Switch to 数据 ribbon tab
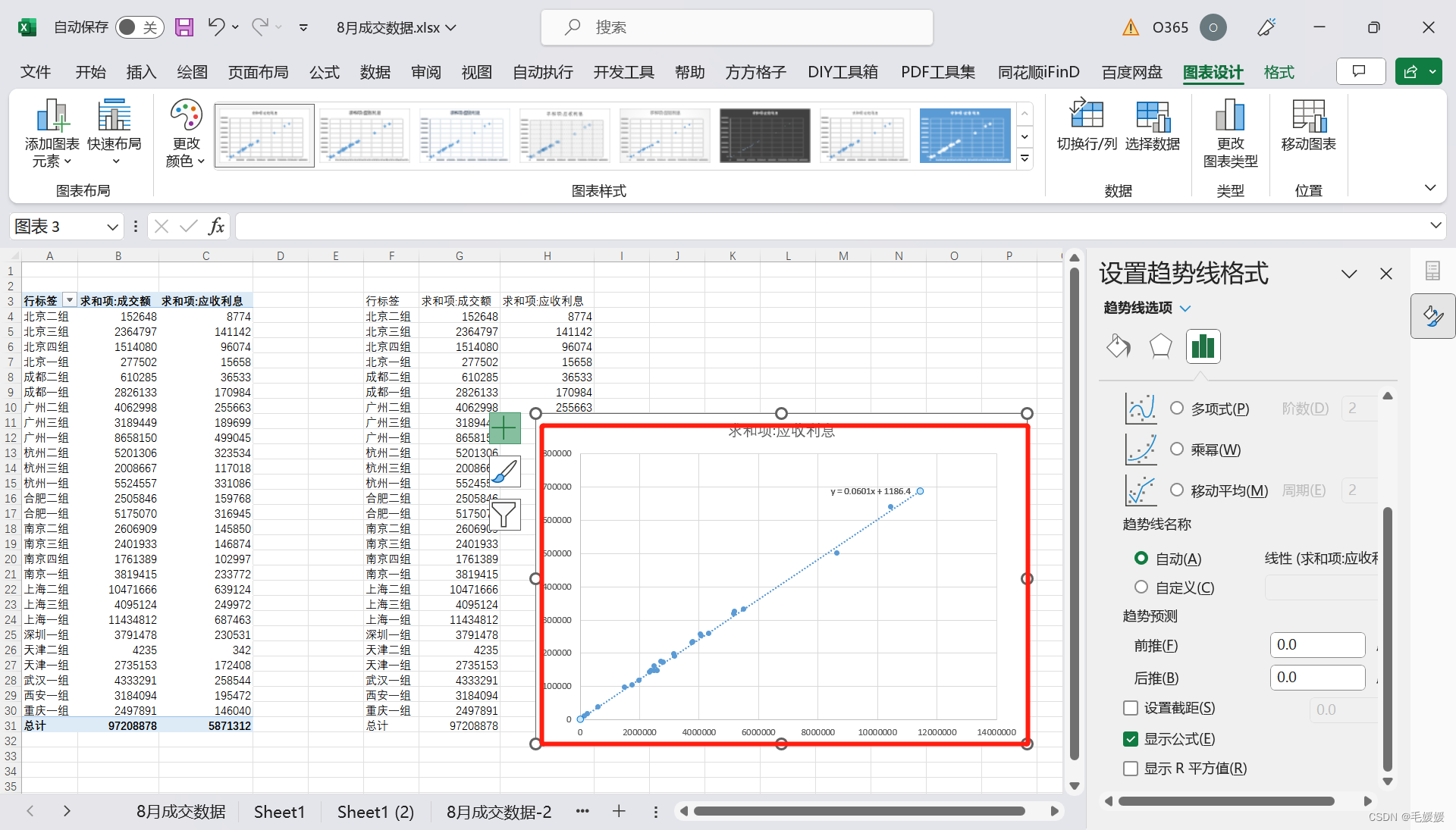The image size is (1456, 830). 375,72
